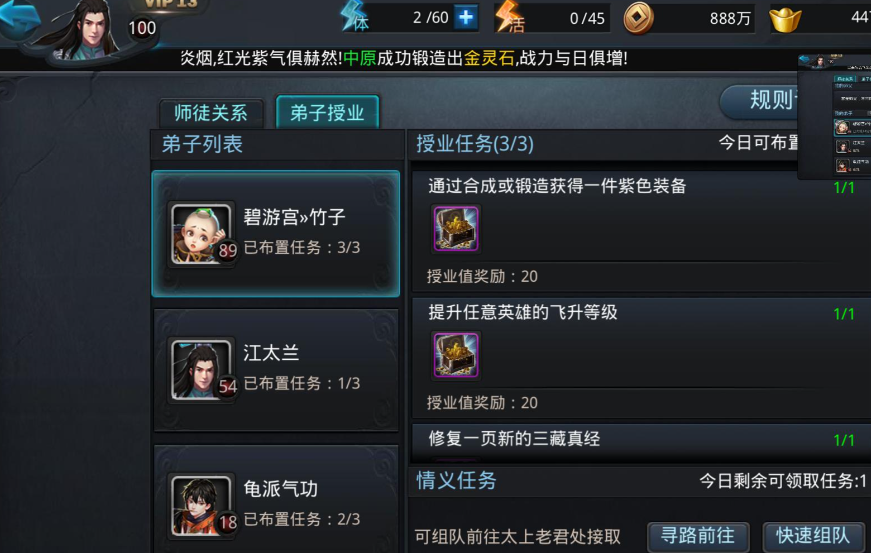Click the blue back arrow icon

pos(20,17)
